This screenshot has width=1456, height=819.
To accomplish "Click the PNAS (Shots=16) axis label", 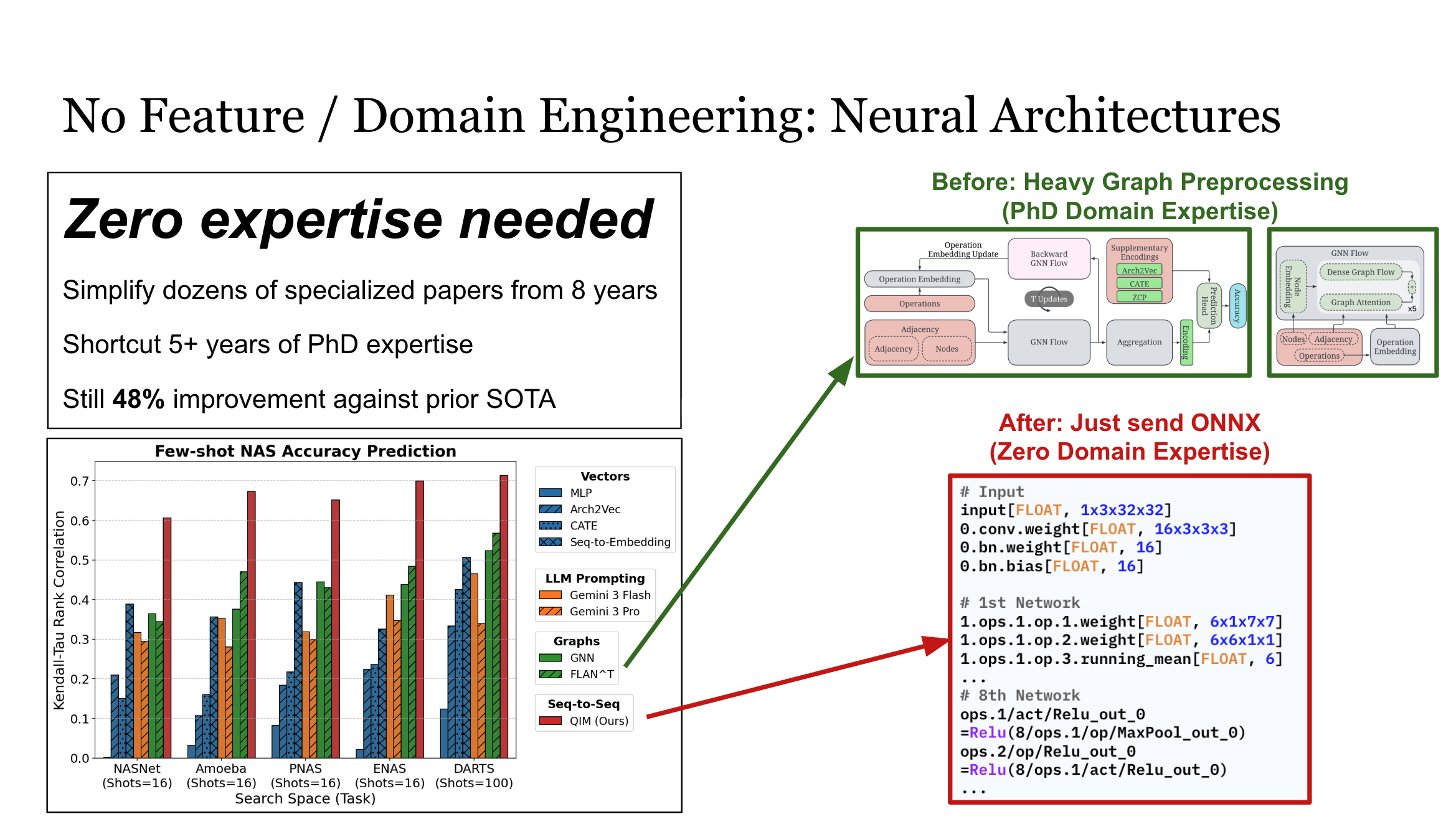I will tap(306, 776).
